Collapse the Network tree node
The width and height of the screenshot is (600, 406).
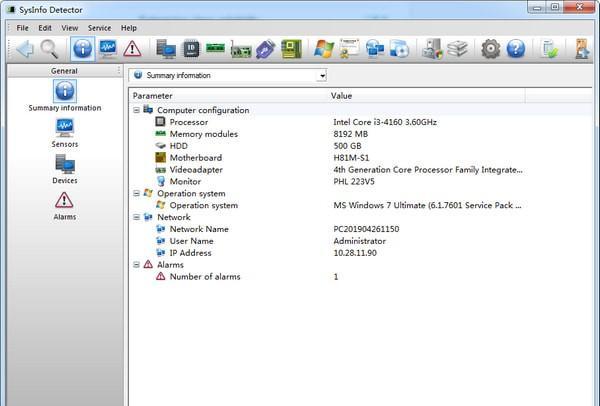click(136, 217)
